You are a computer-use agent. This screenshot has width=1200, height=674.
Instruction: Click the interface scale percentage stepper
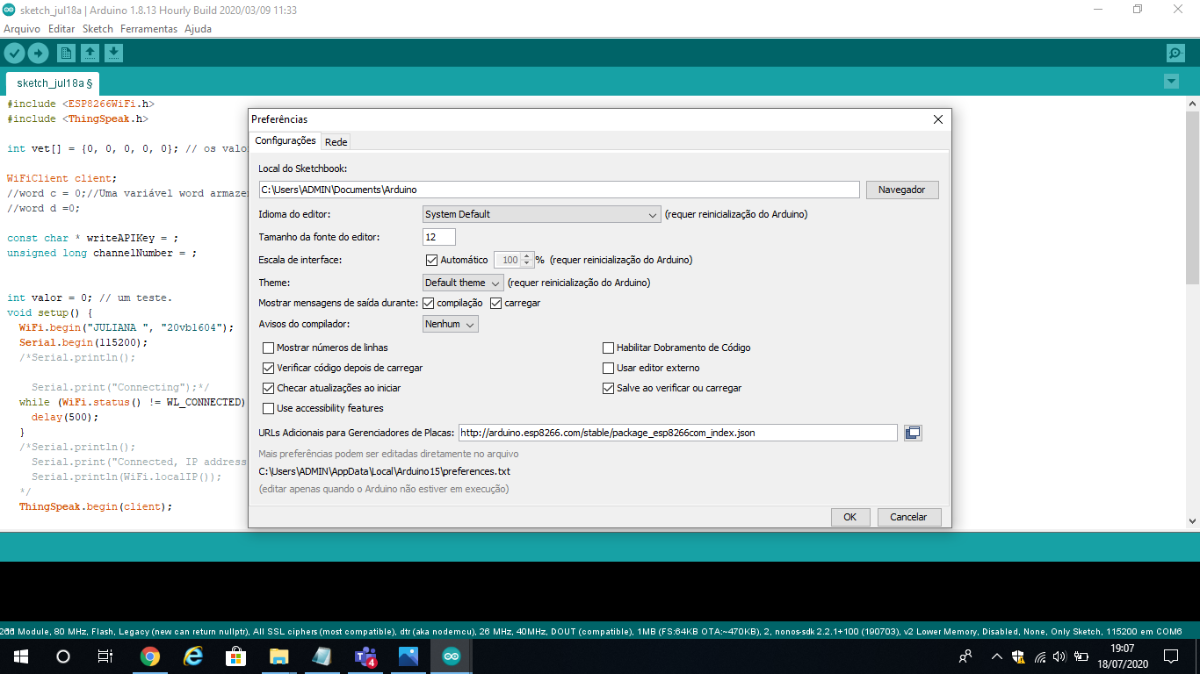pos(527,260)
